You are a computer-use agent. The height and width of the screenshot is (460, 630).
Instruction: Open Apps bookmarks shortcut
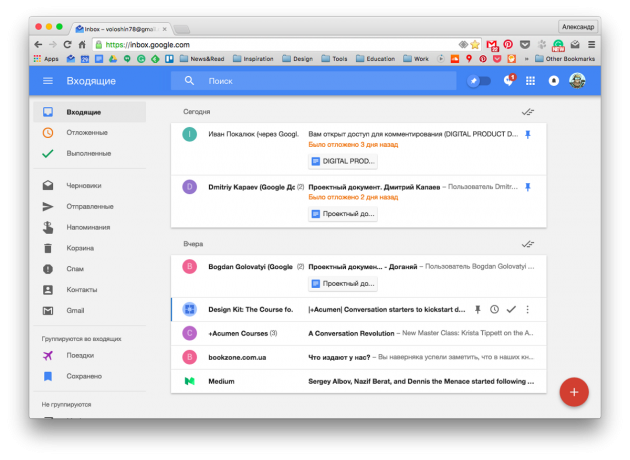coord(46,59)
